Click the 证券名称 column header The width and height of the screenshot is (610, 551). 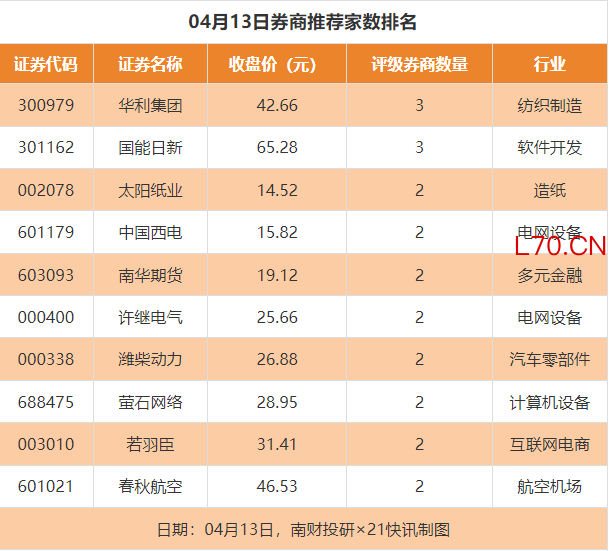[x=150, y=65]
